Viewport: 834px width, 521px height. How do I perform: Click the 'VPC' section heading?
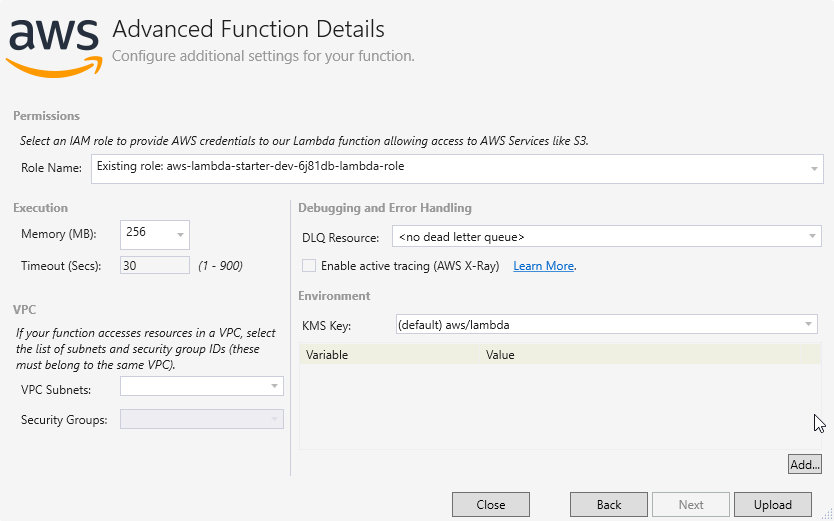click(24, 309)
